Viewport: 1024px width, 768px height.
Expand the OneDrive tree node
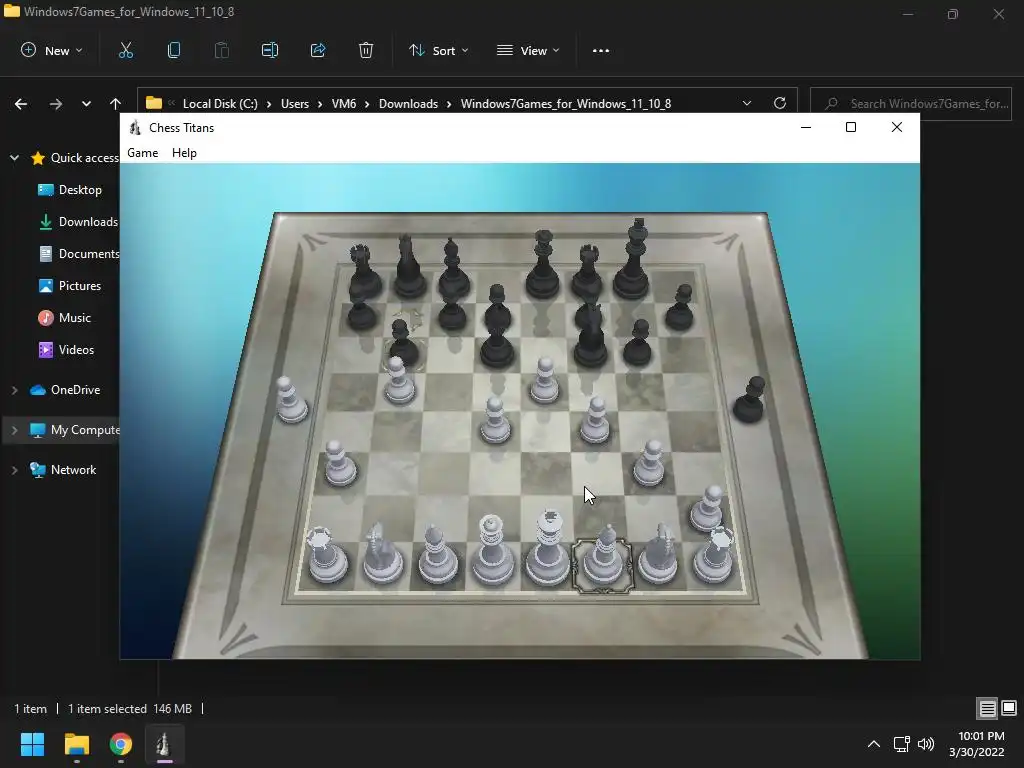(x=14, y=390)
